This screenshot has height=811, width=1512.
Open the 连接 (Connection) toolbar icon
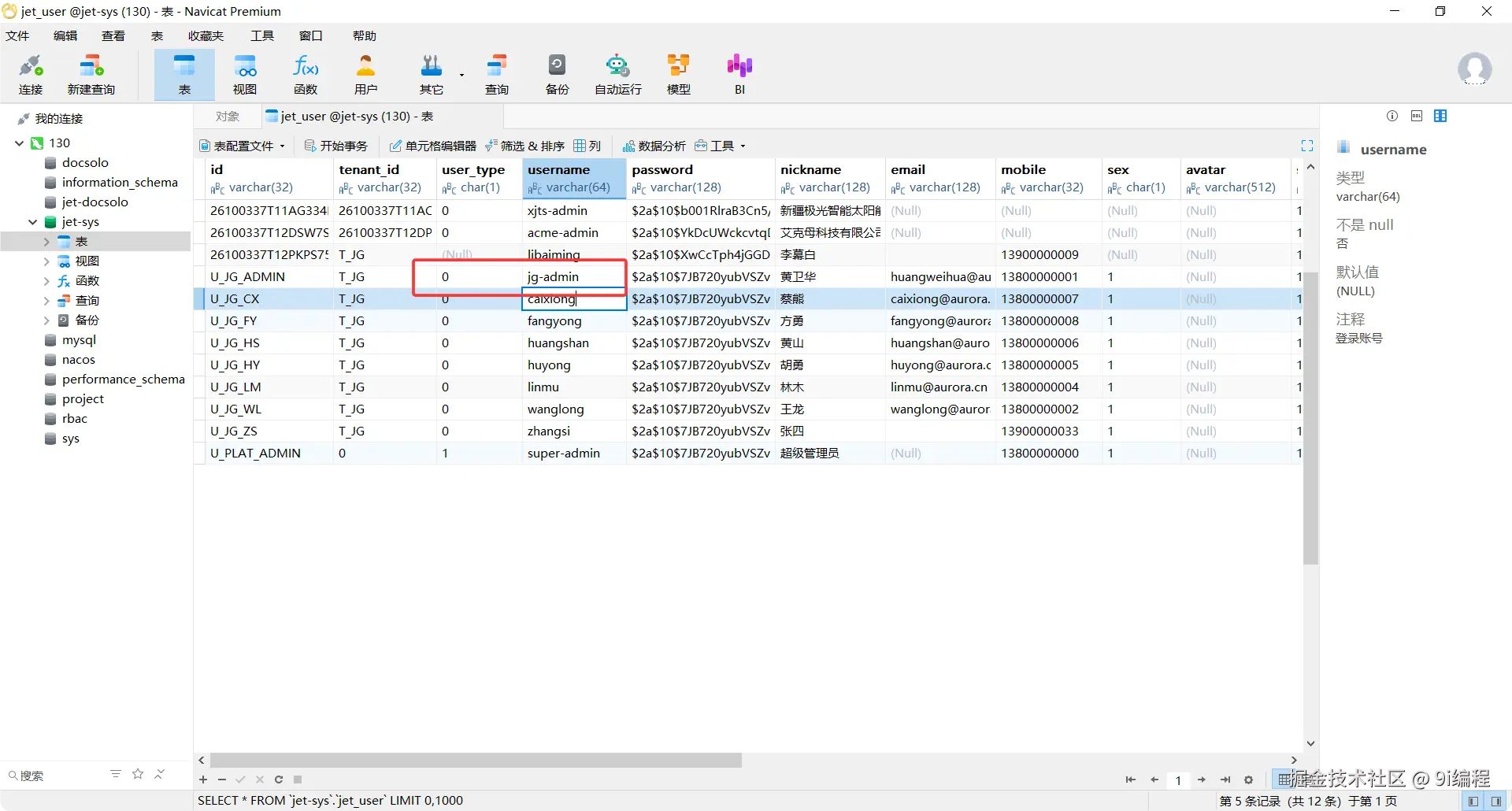(x=31, y=75)
